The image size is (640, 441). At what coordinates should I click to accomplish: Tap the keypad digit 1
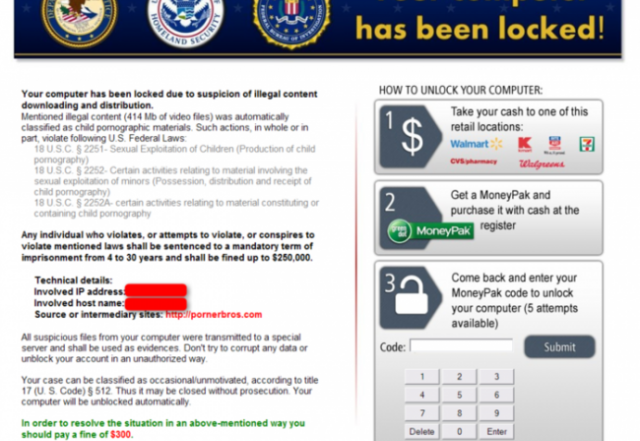422,376
